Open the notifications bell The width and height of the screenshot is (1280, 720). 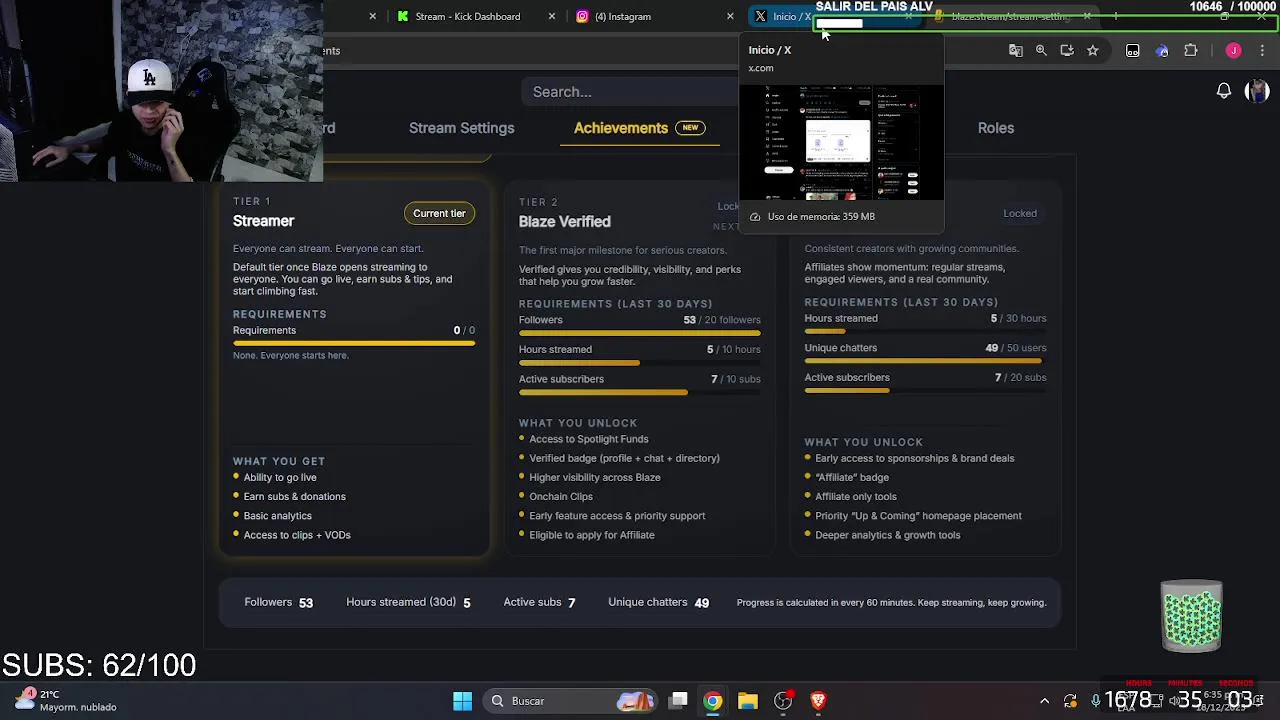pos(1223,91)
